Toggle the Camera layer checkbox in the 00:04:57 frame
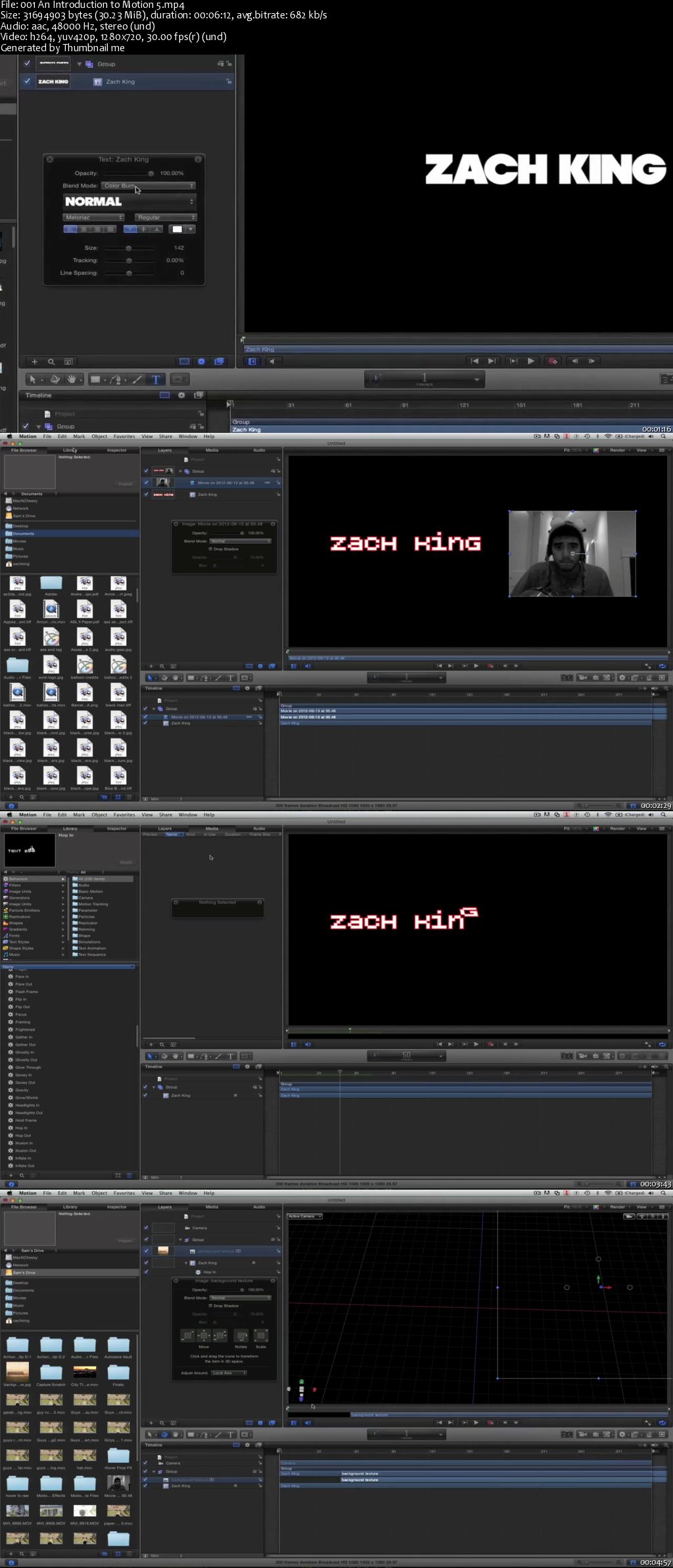Screen dimensions: 673x1568 click(146, 1228)
